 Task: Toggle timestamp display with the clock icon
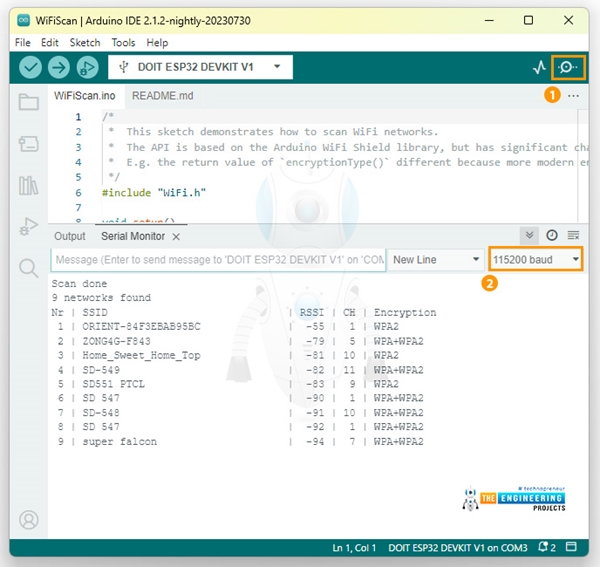click(552, 235)
